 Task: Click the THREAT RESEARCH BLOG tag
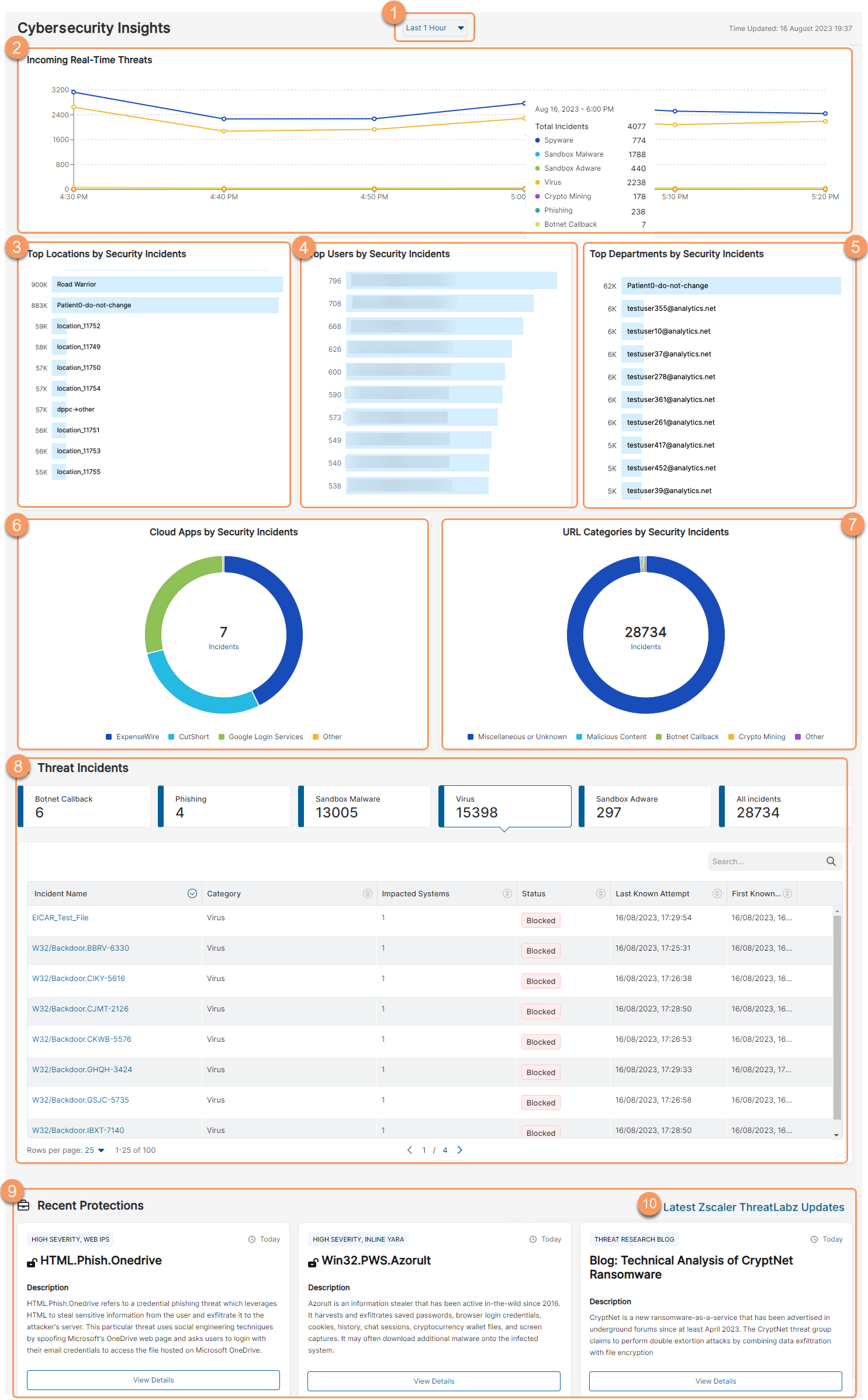pos(634,1239)
